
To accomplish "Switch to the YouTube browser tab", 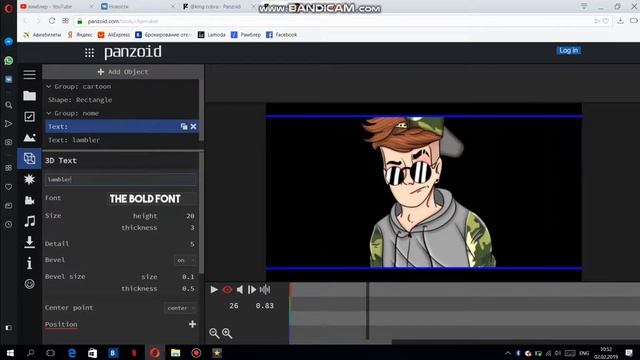I will [55, 7].
